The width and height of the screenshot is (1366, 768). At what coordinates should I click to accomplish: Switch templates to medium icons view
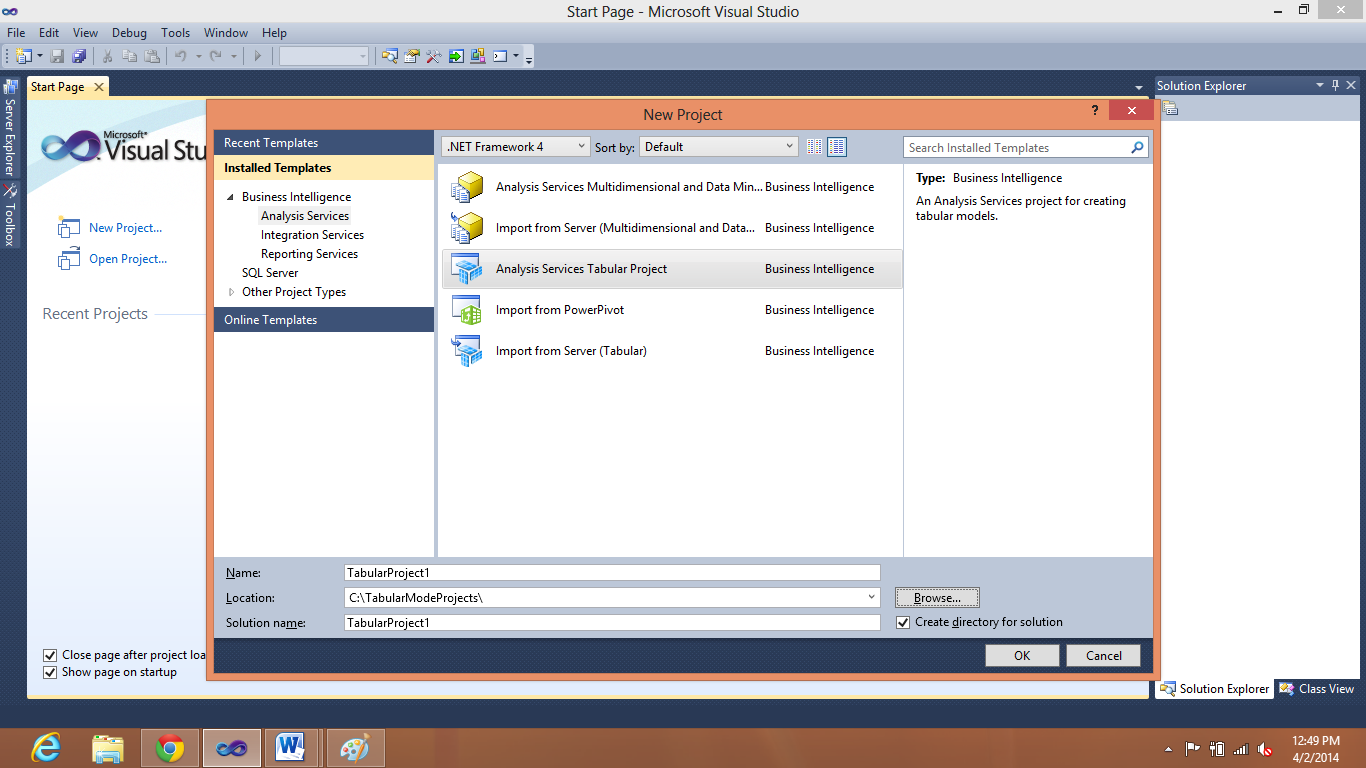click(x=837, y=147)
